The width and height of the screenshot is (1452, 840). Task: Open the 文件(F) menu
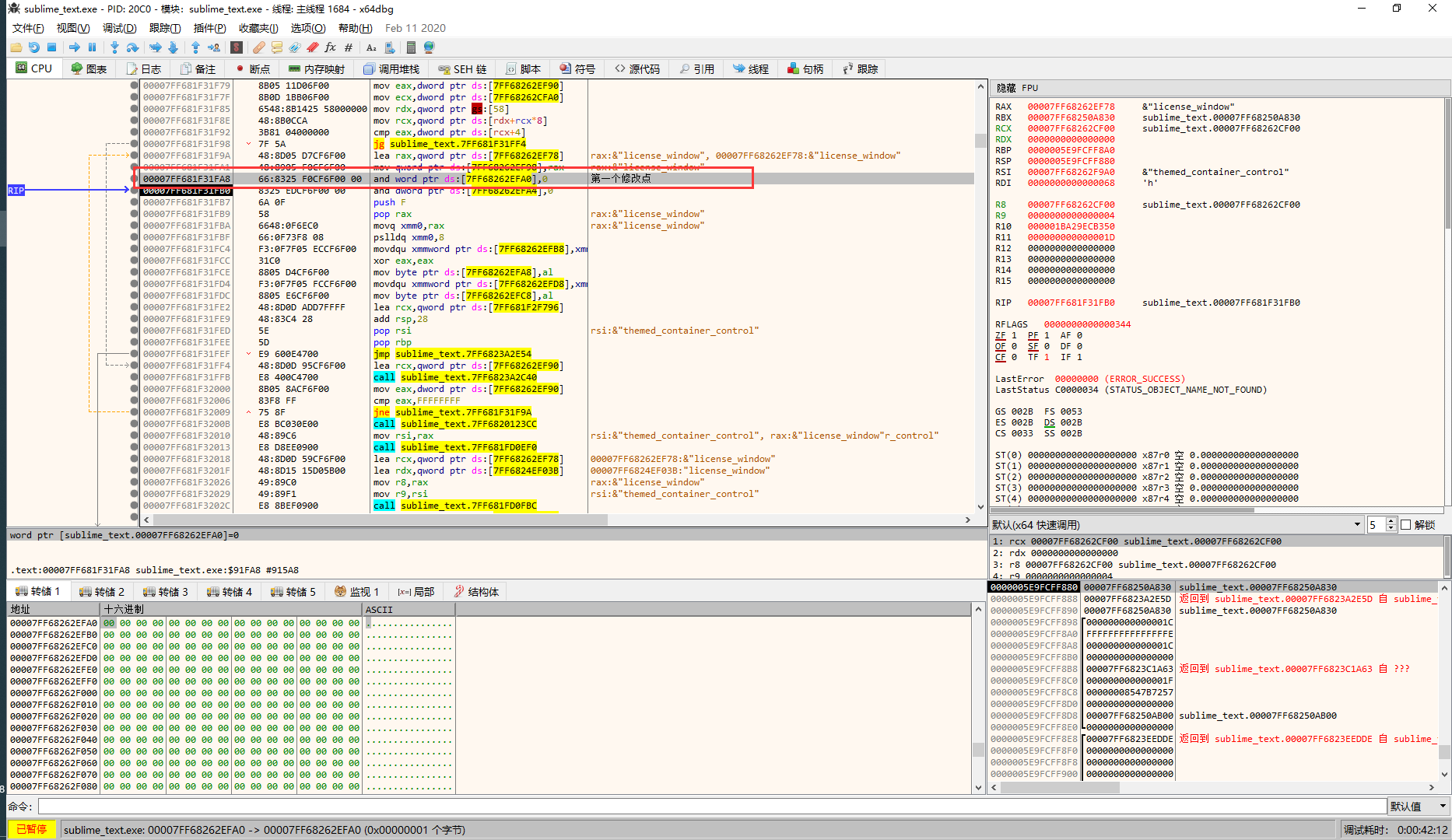[x=28, y=28]
